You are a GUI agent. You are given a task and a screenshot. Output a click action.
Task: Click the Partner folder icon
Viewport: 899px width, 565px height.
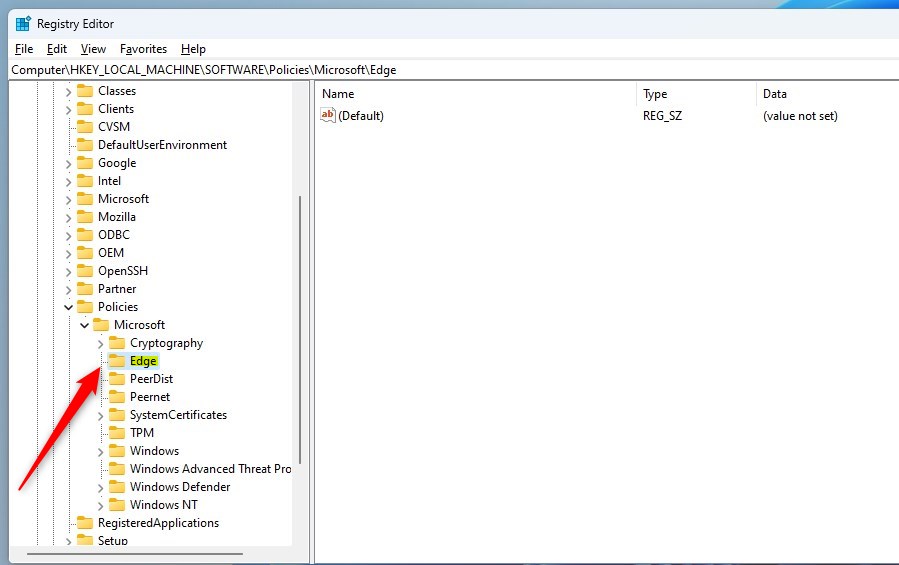[x=85, y=289]
